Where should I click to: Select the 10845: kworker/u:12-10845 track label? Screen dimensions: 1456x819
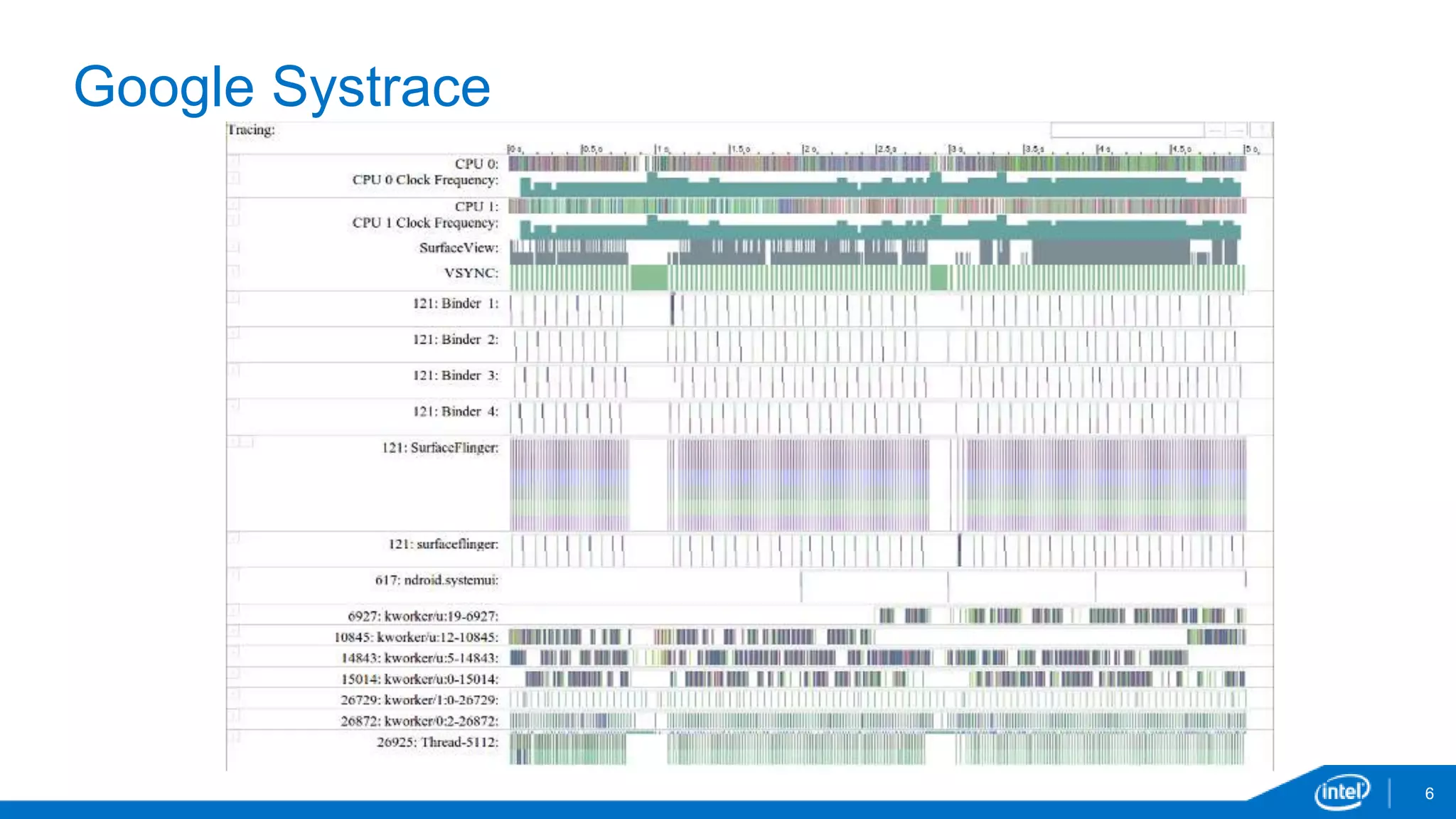[416, 637]
